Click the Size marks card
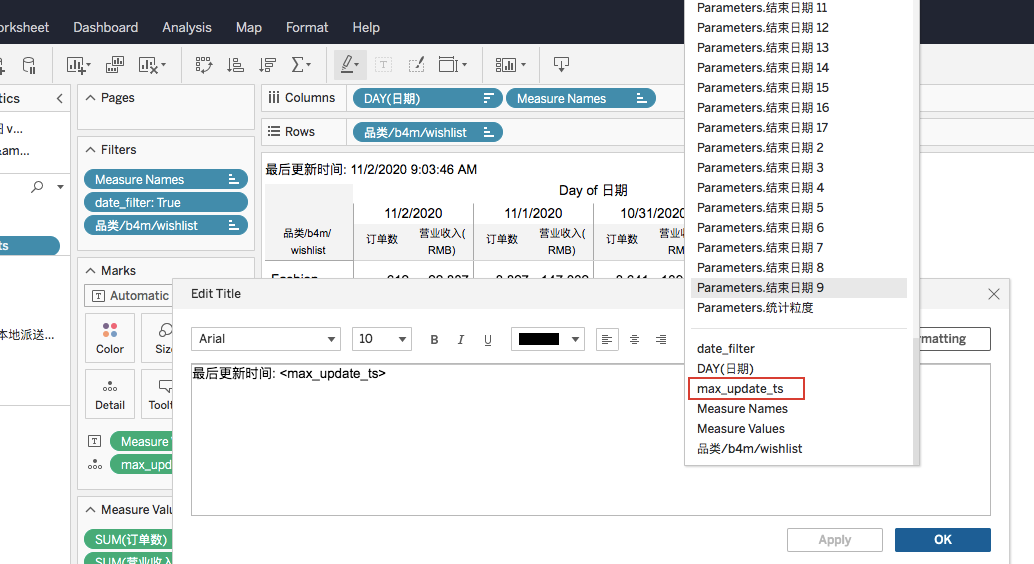The image size is (1034, 564). 158,338
